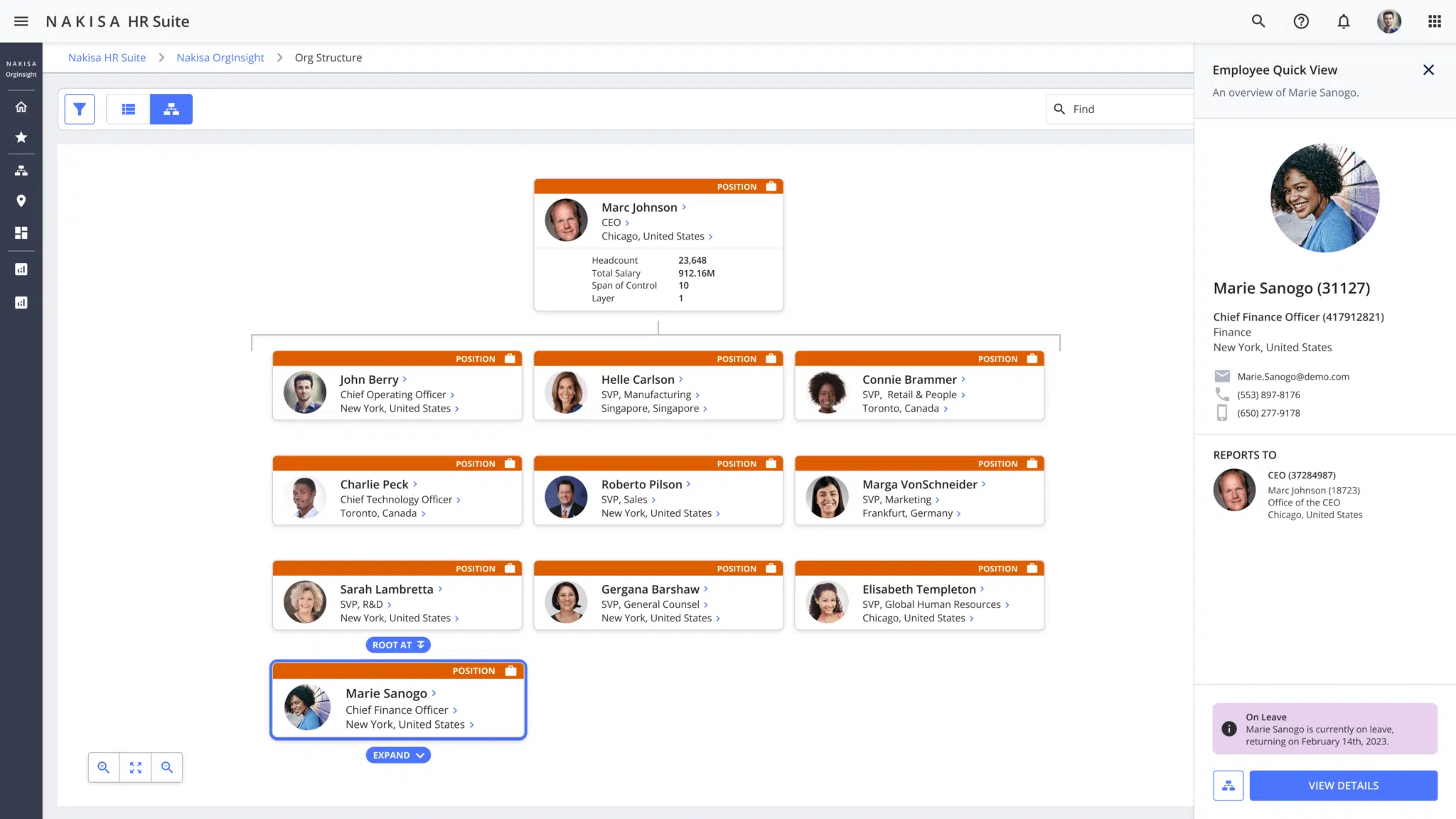
Task: Open the Nakisa OrgInsight breadcrumb link
Action: (220, 58)
